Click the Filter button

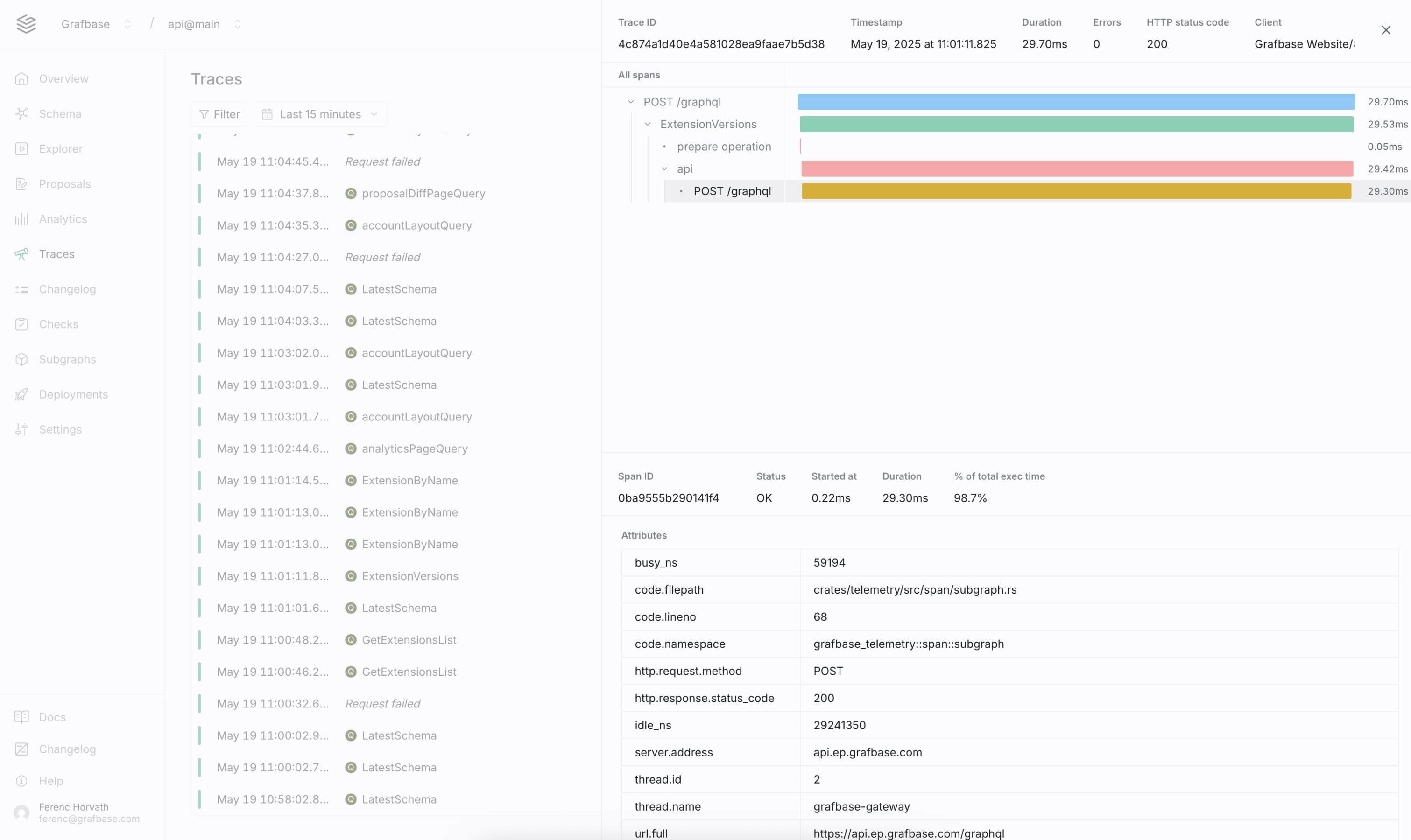pyautogui.click(x=220, y=114)
